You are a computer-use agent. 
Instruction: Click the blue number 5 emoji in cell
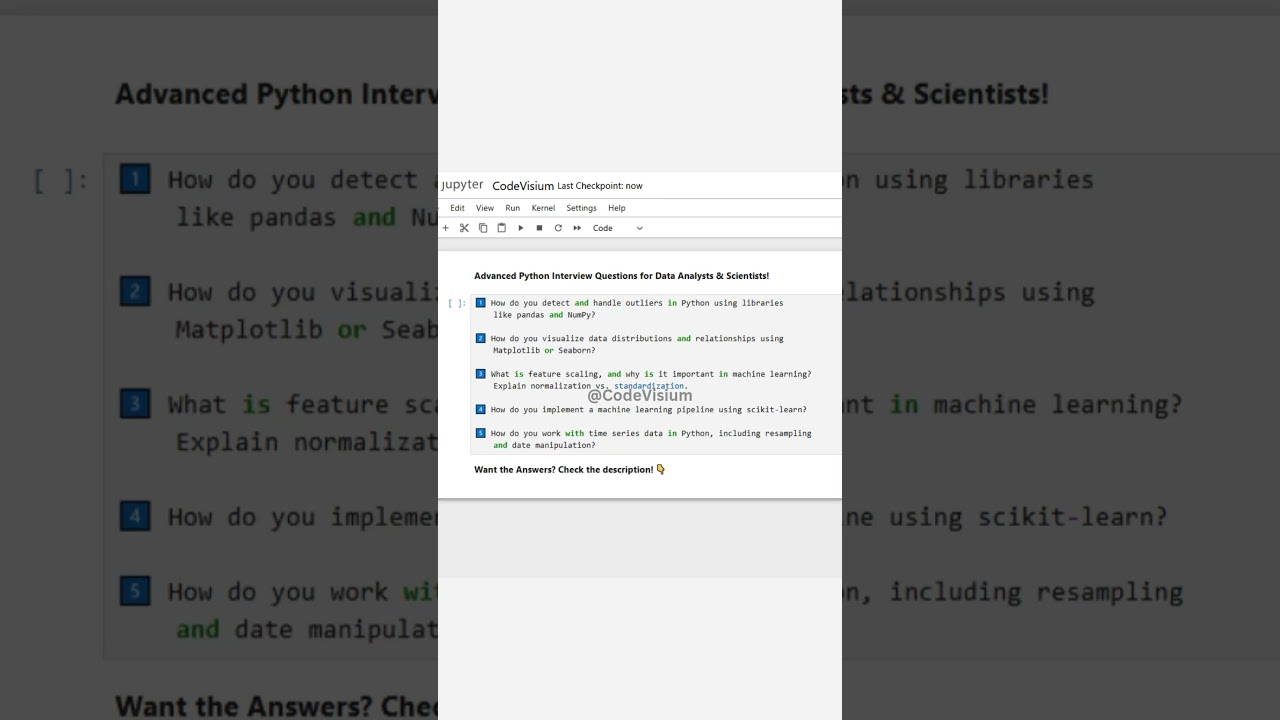pos(481,433)
